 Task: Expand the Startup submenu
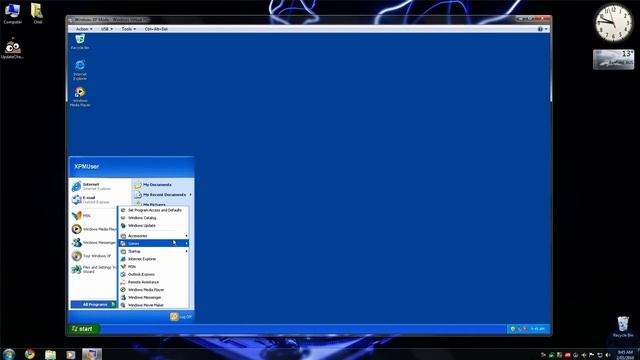click(x=153, y=251)
